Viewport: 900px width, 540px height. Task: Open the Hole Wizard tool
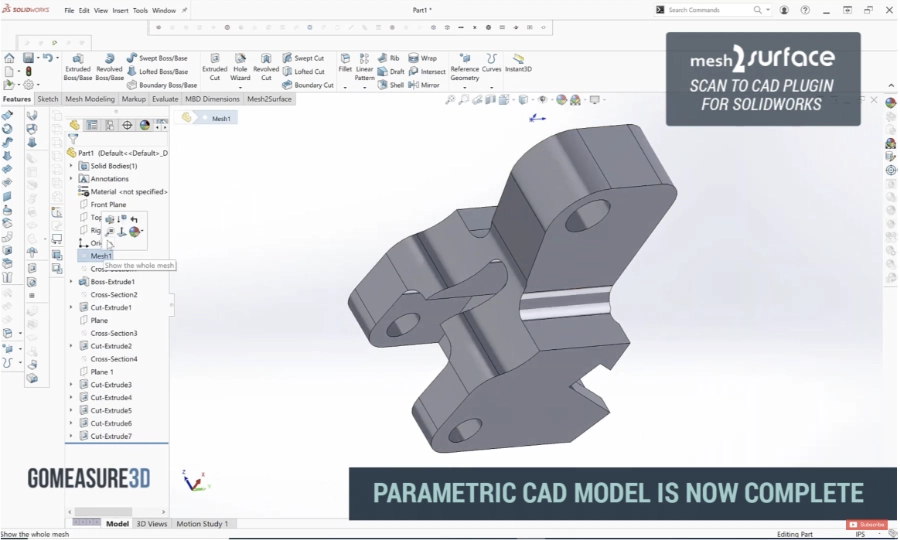tap(240, 66)
